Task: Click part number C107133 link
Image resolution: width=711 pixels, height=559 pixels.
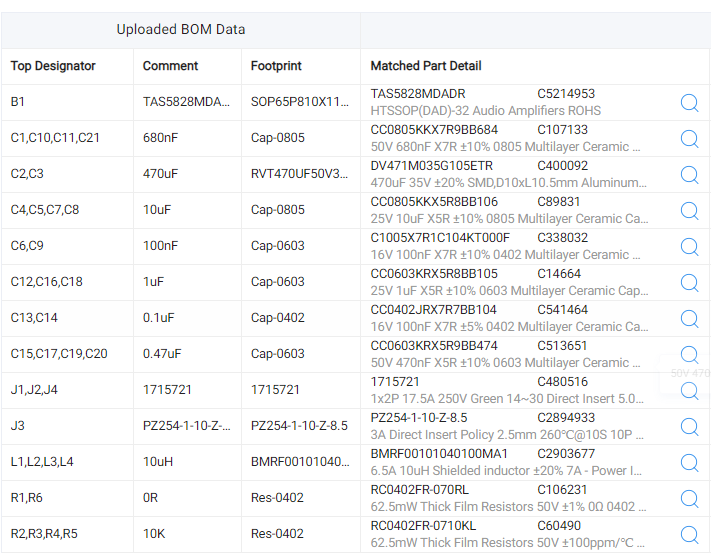Action: coord(562,130)
